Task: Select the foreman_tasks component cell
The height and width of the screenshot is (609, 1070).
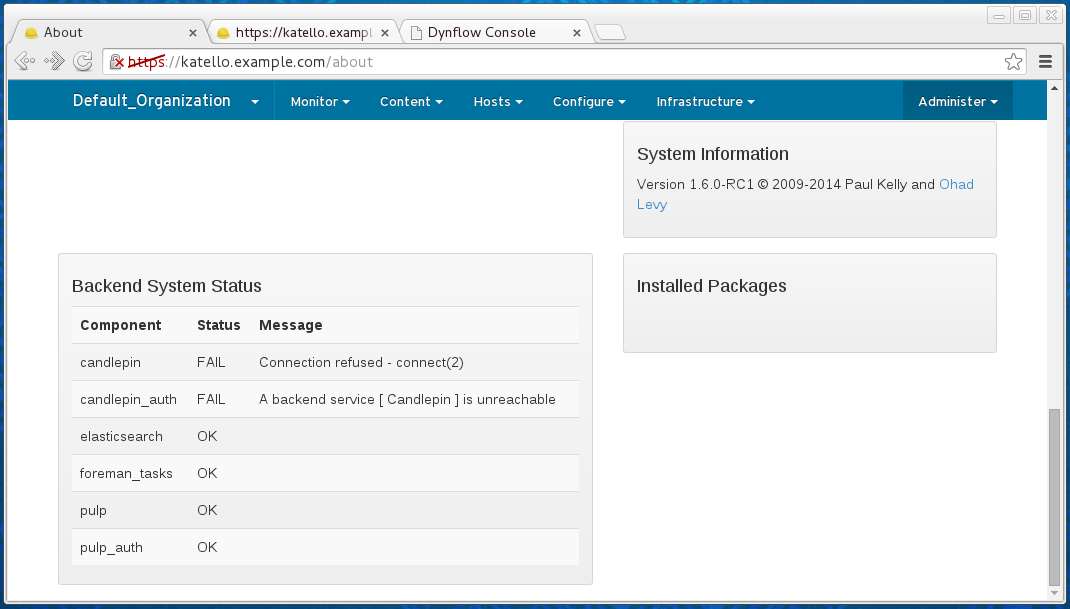Action: coord(126,473)
